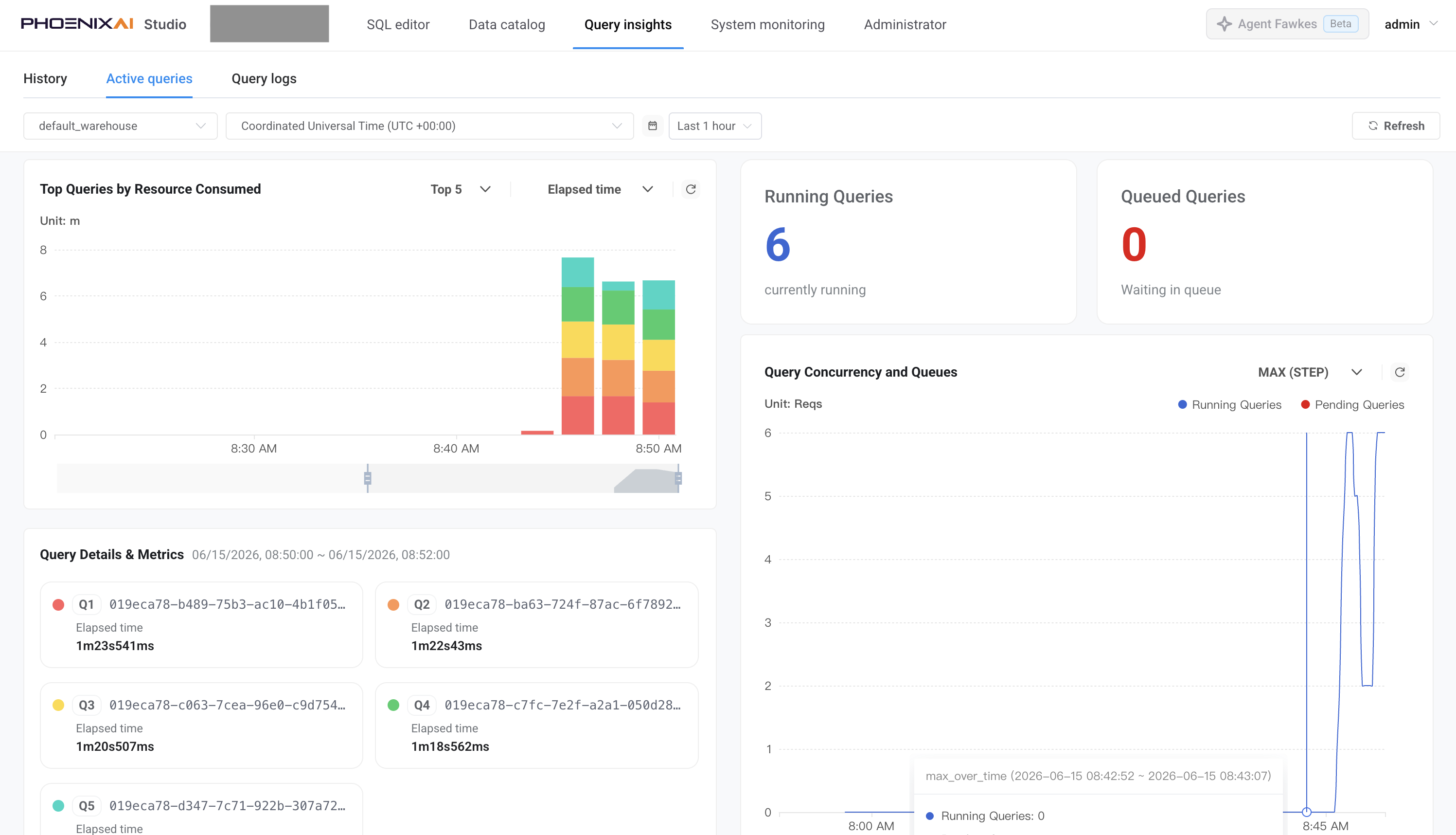
Task: Click the tallest stacked bar's teal segment
Action: click(x=578, y=272)
